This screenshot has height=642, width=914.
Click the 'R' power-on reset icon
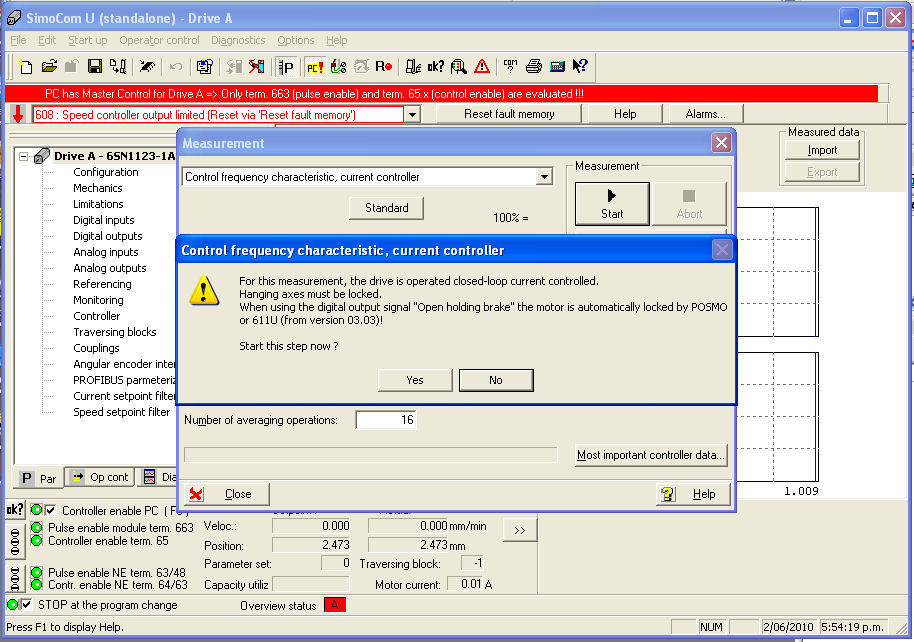[383, 66]
